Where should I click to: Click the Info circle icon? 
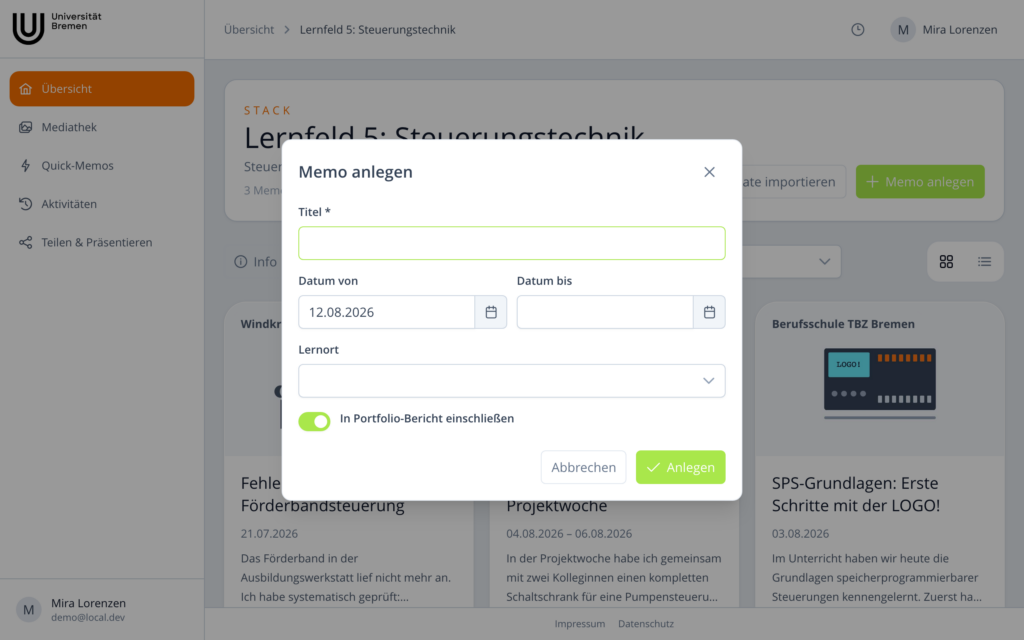point(241,262)
